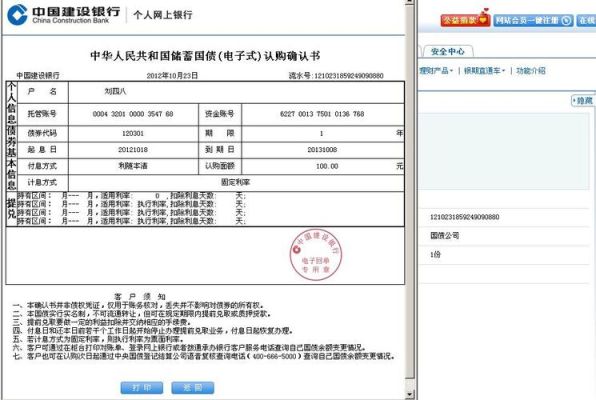596x400 pixels.
Task: Expand the 理财产品 dropdown menu
Action: click(436, 71)
